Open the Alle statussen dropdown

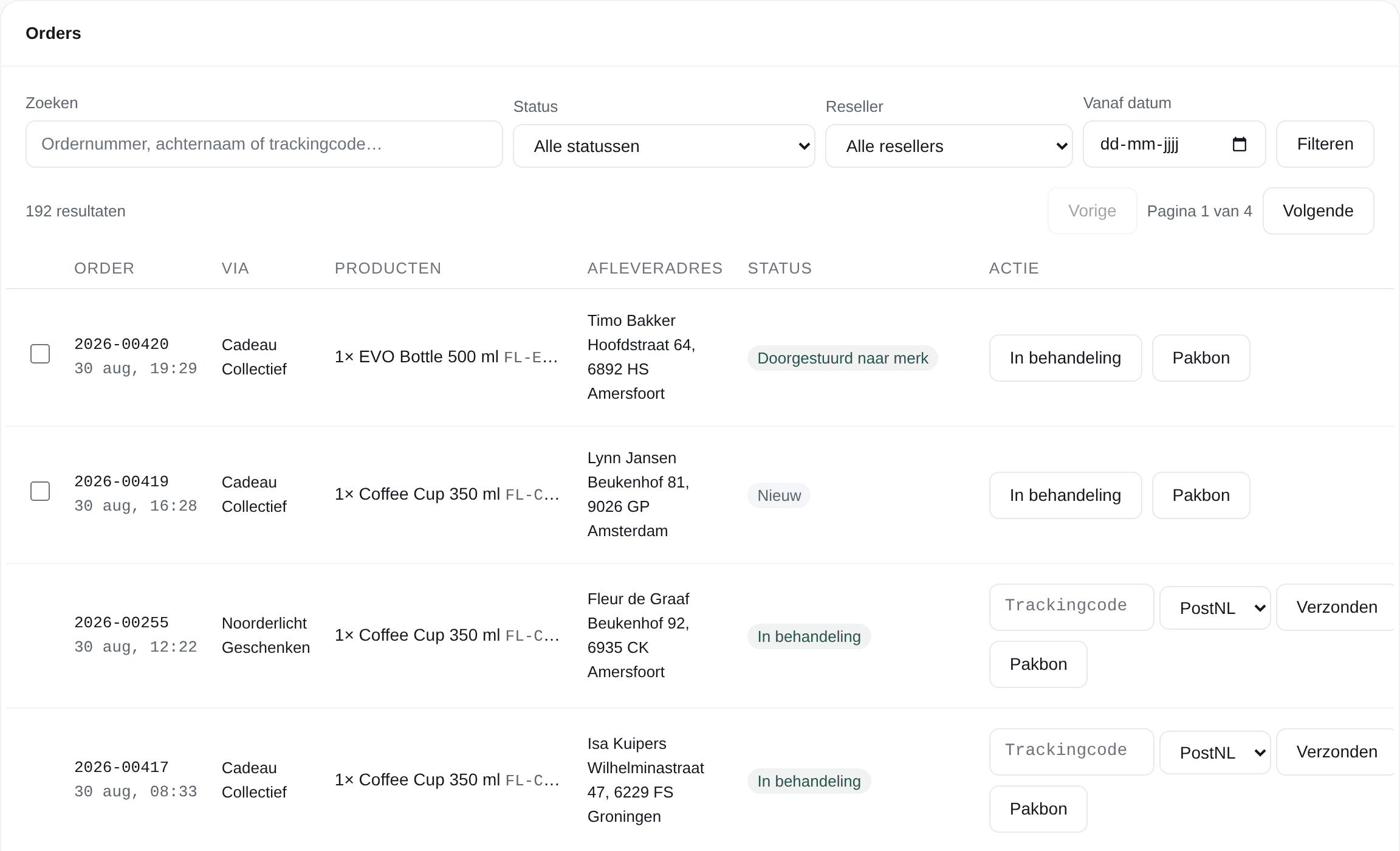664,146
